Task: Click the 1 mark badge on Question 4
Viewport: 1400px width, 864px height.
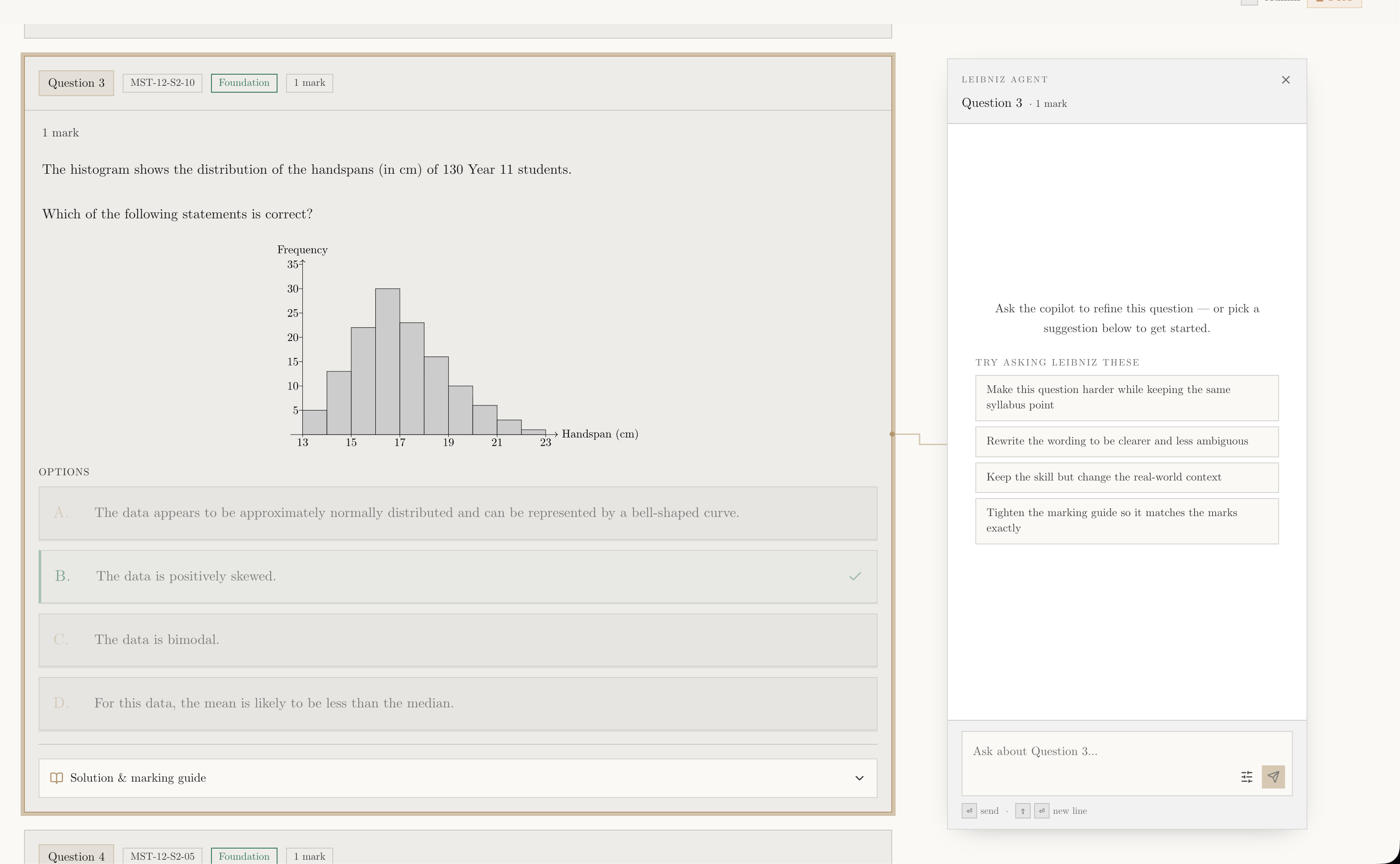Action: (309, 856)
